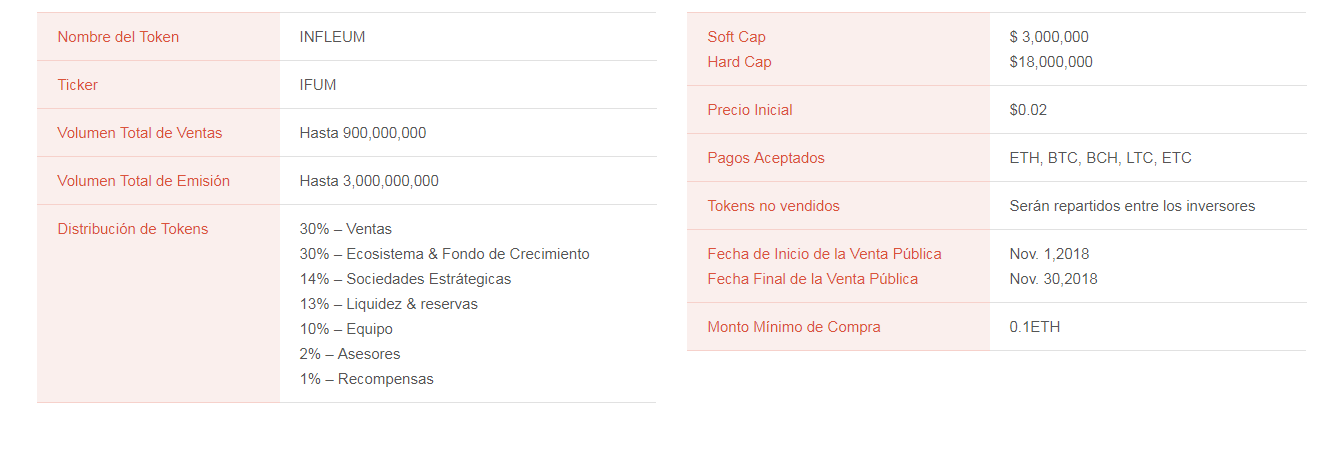This screenshot has height=449, width=1343.
Task: Select the Volumen Total de Ventas label
Action: [140, 133]
